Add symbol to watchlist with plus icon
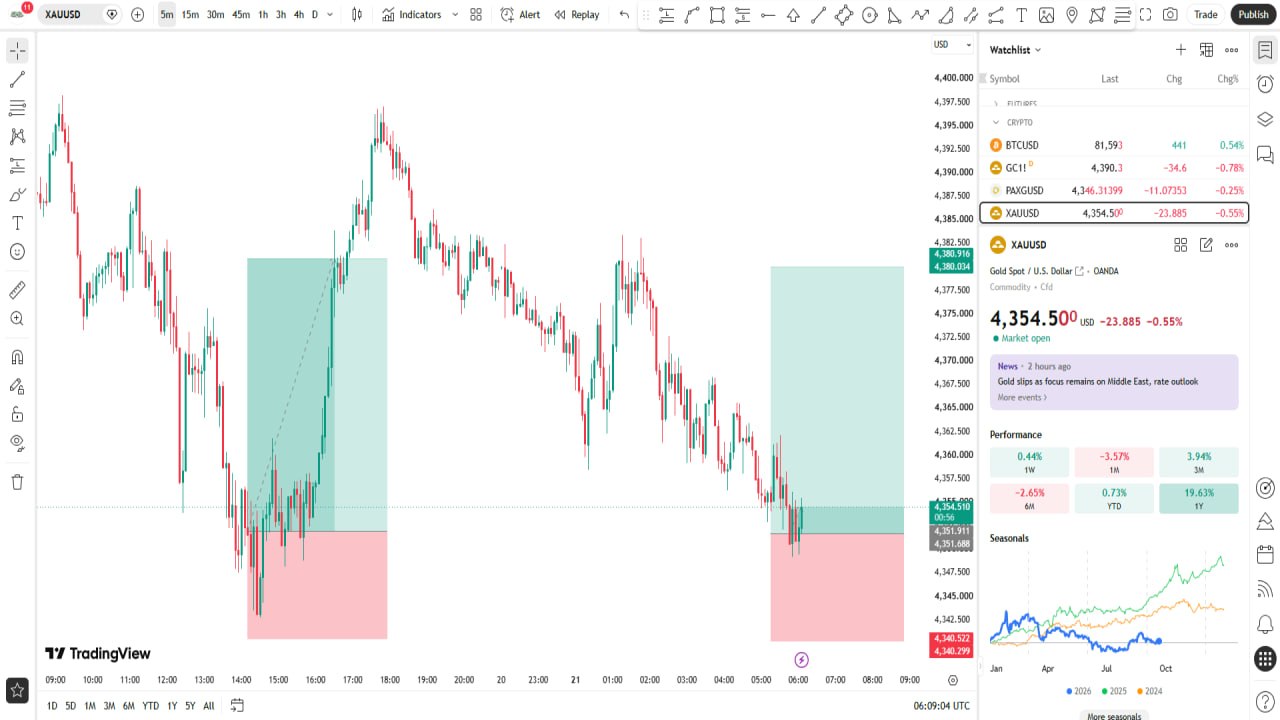The width and height of the screenshot is (1280, 720). [1181, 50]
